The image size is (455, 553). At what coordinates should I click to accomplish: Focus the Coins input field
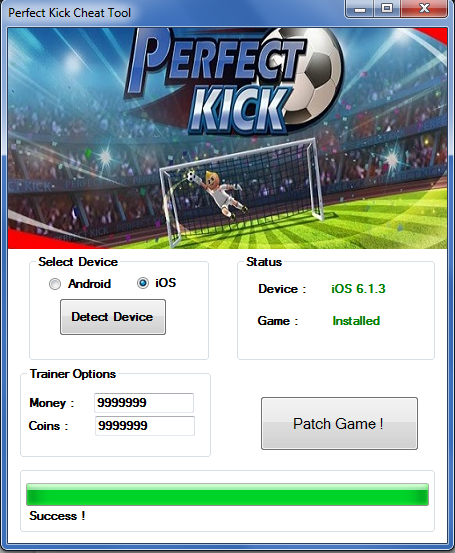[x=145, y=426]
